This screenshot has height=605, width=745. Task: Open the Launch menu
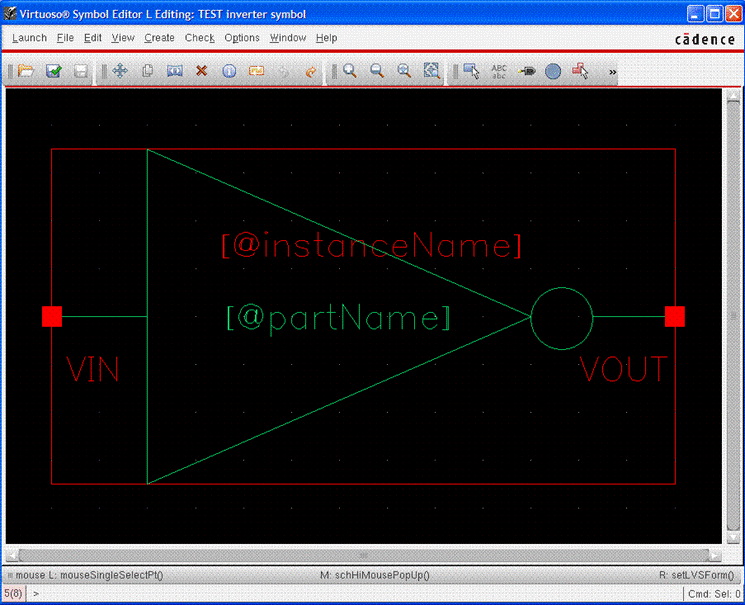[29, 38]
